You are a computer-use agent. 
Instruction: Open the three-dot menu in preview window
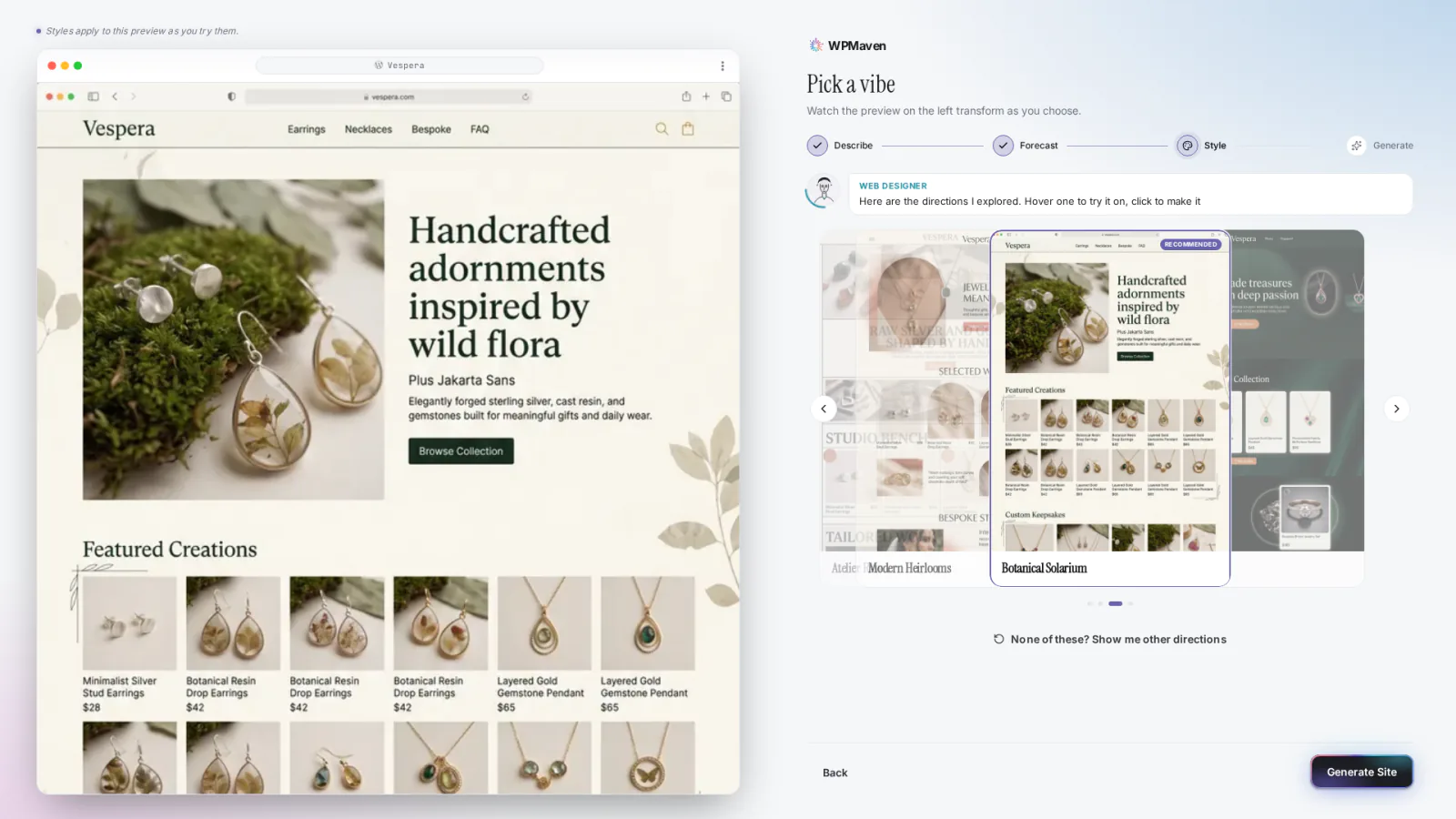tap(723, 66)
